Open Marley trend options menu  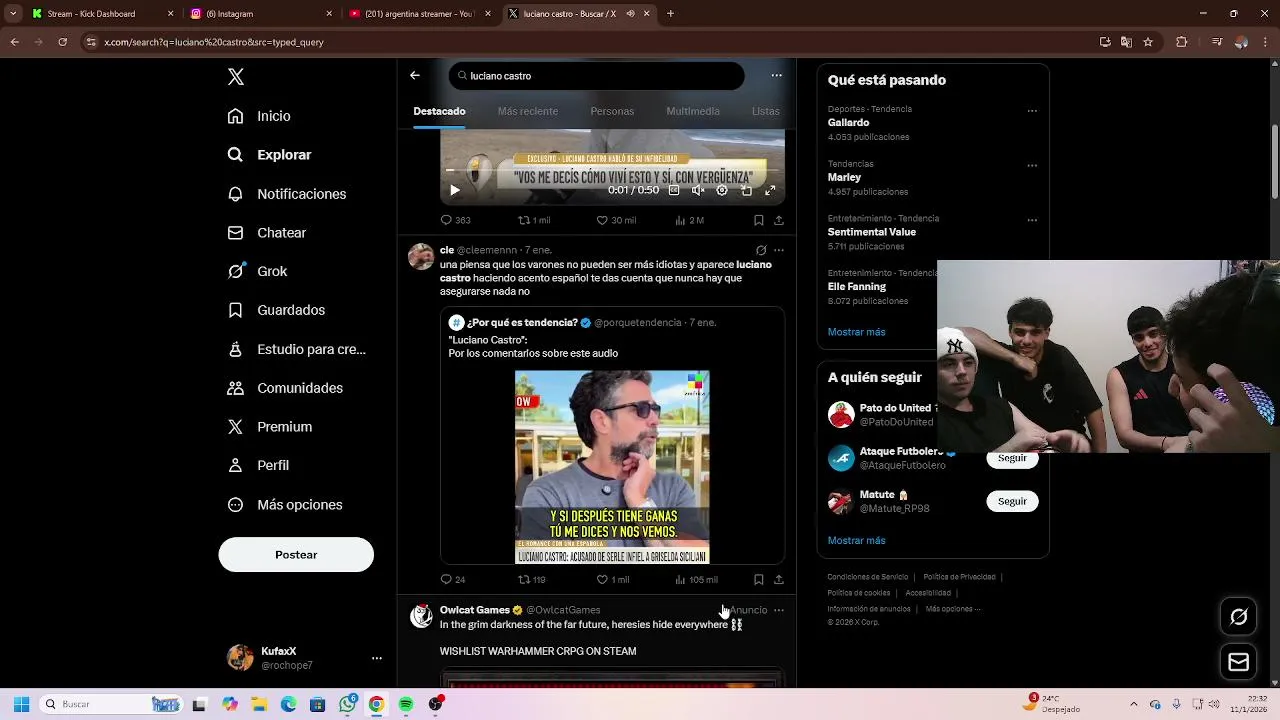[1032, 166]
